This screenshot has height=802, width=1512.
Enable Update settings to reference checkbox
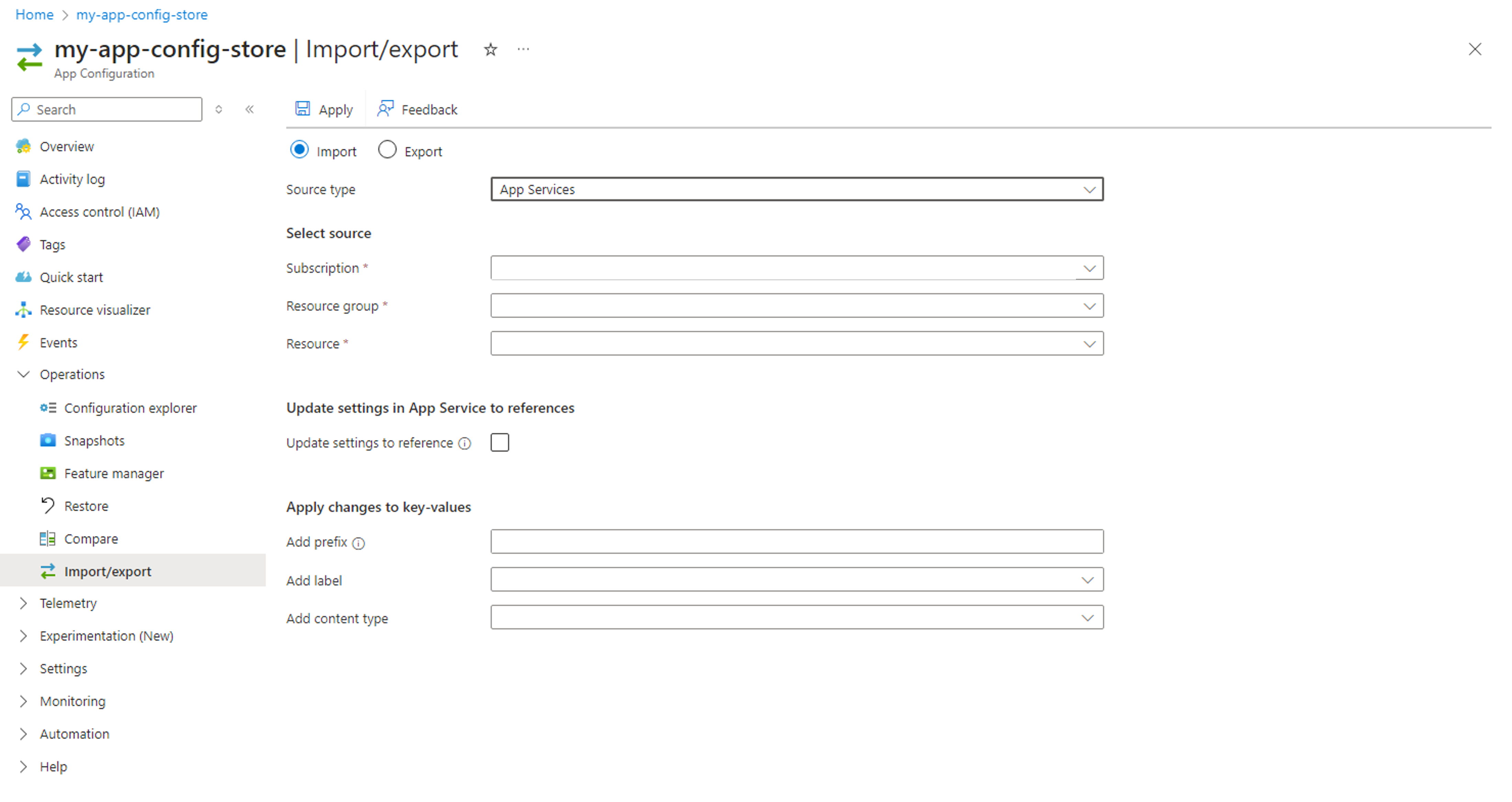500,442
